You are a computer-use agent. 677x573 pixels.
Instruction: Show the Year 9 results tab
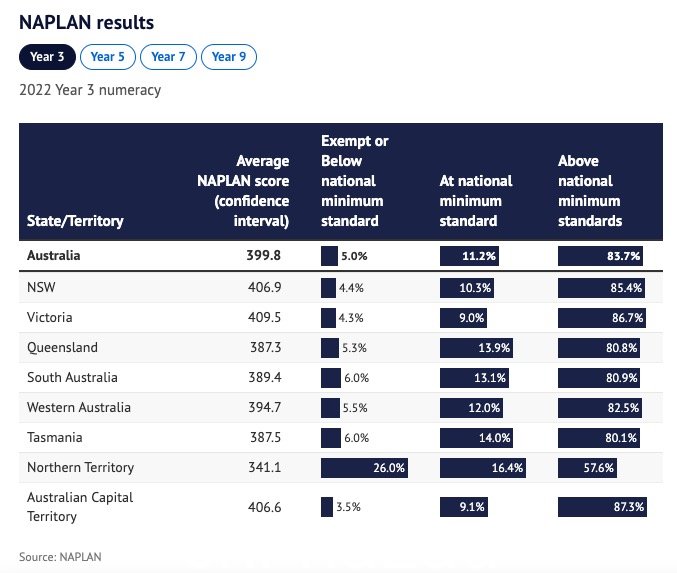pyautogui.click(x=228, y=57)
